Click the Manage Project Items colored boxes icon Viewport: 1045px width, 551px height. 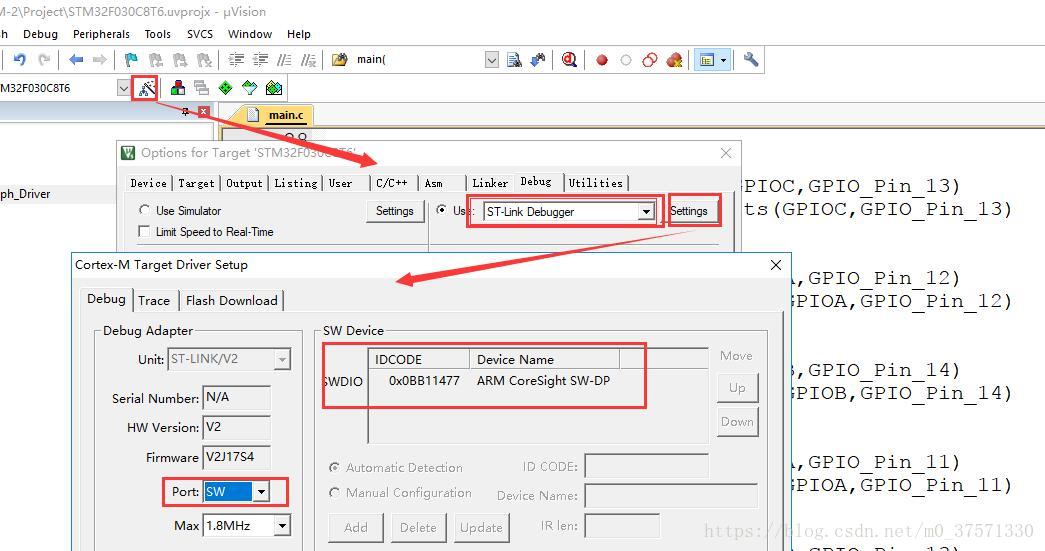coord(178,88)
